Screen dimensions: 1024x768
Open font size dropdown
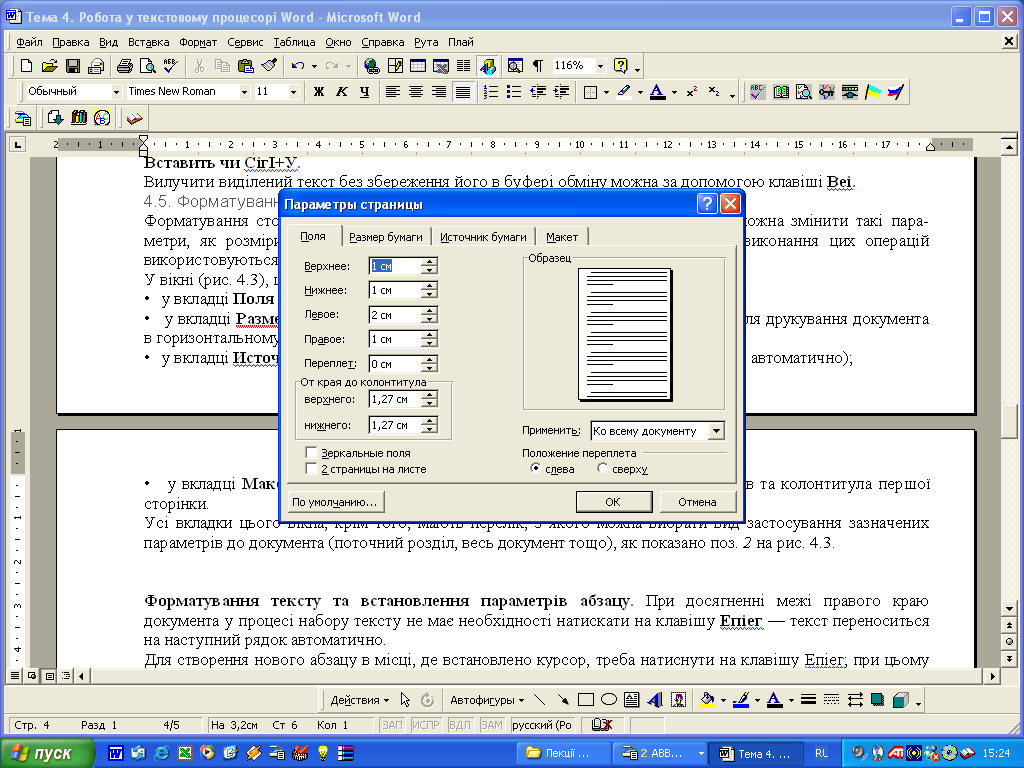click(293, 92)
